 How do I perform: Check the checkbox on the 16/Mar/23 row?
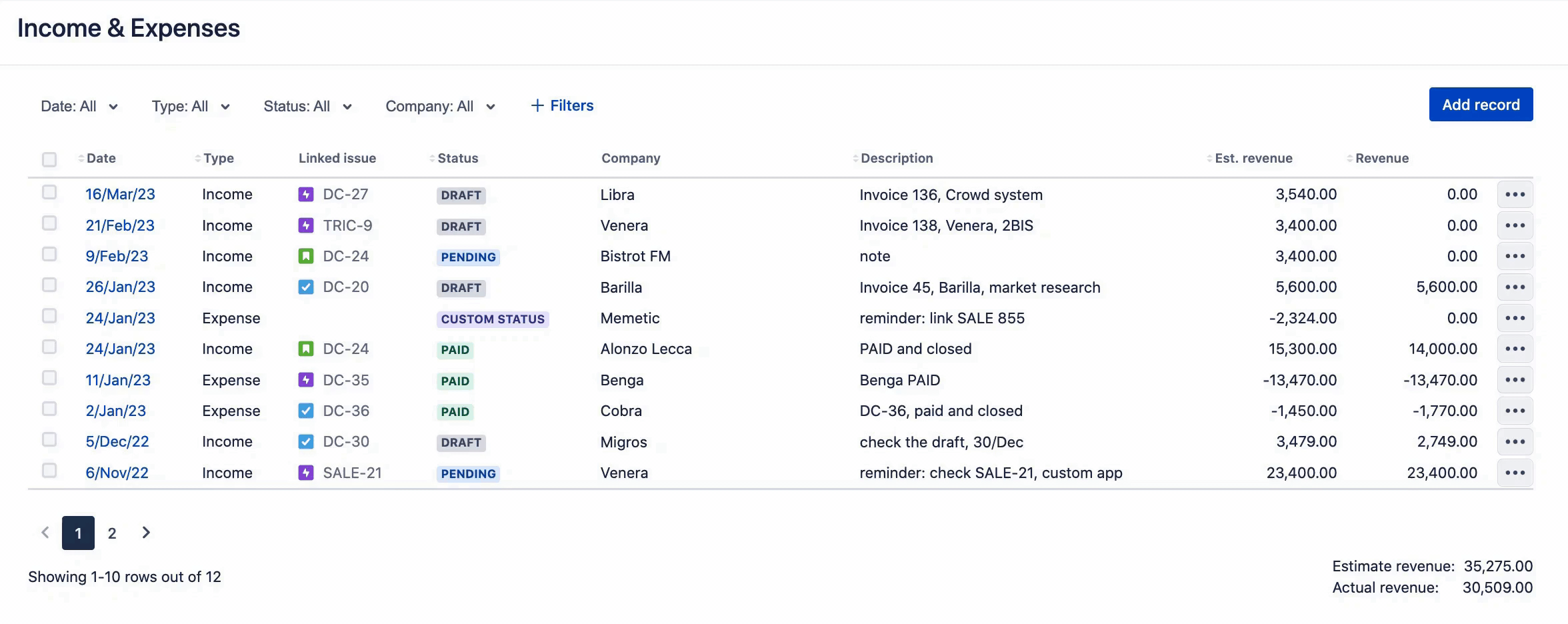click(x=50, y=192)
